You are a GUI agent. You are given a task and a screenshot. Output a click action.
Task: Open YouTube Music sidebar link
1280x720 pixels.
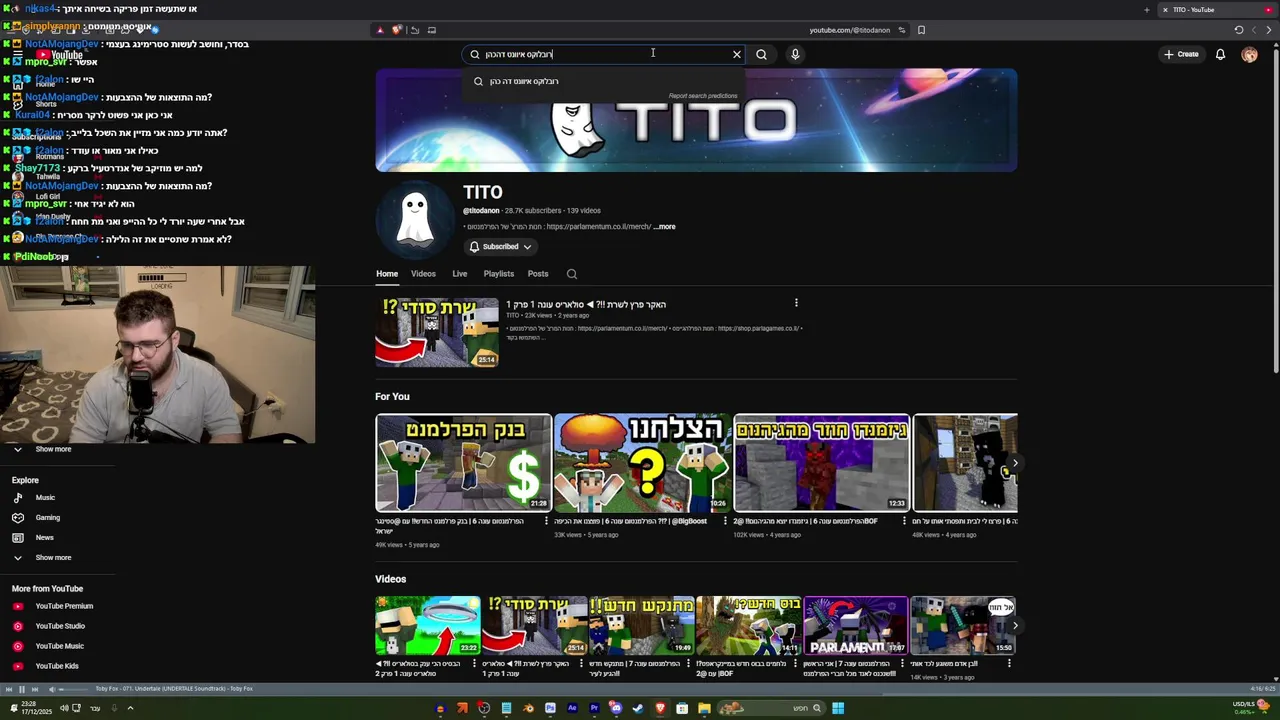tap(59, 646)
